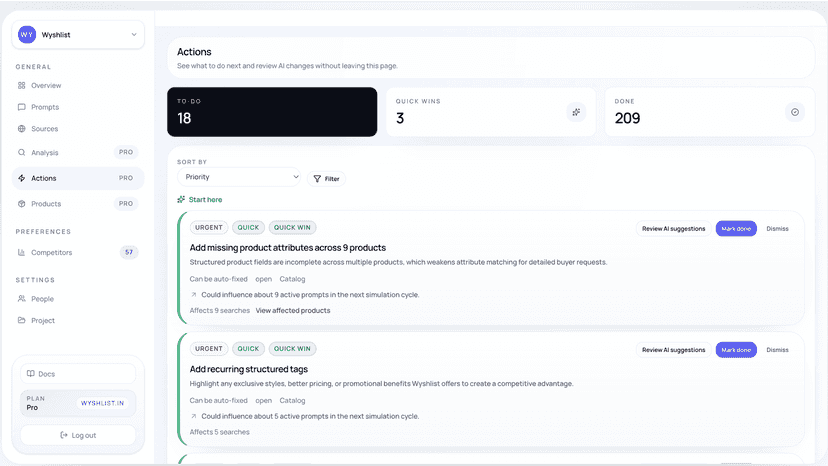Click PRO badge next to Analysis
Image resolution: width=828 pixels, height=466 pixels.
pos(126,152)
